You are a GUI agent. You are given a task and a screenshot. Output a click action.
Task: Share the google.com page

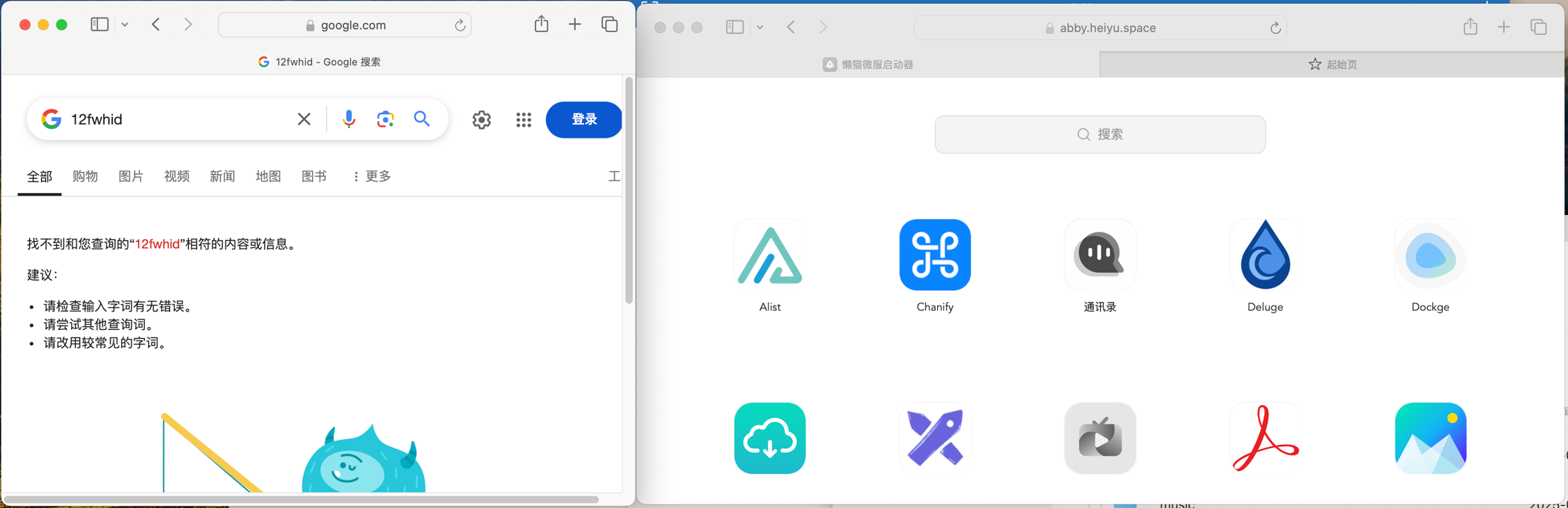(x=541, y=24)
